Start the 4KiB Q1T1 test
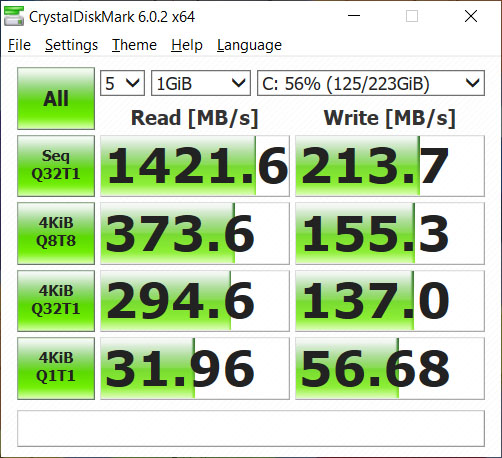Screen dimensions: 502x458 click(56, 368)
